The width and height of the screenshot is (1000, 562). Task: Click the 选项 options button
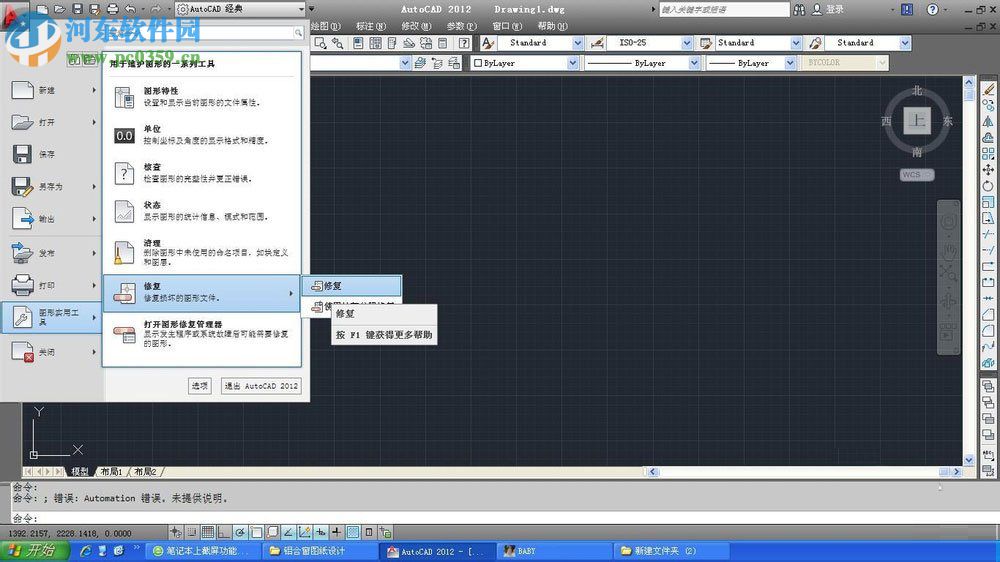coord(200,385)
